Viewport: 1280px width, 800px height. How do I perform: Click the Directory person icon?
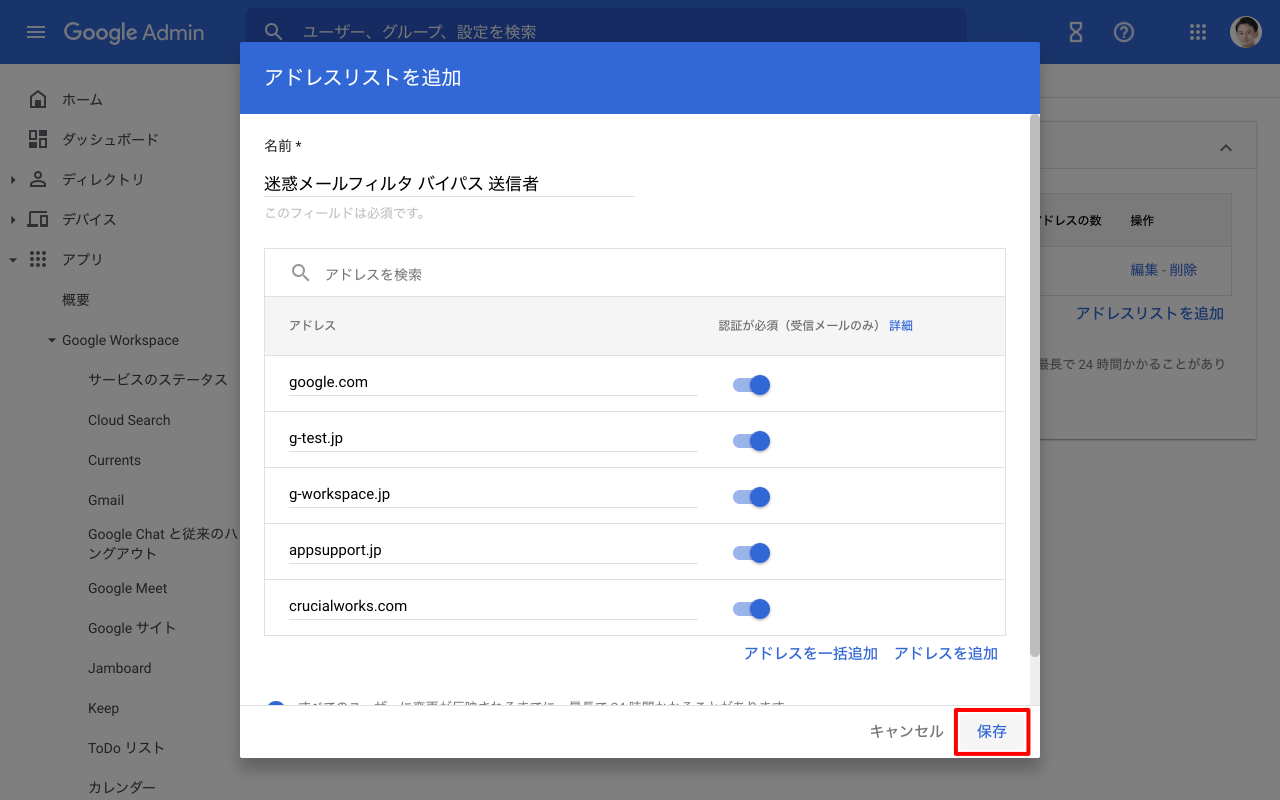coord(38,179)
